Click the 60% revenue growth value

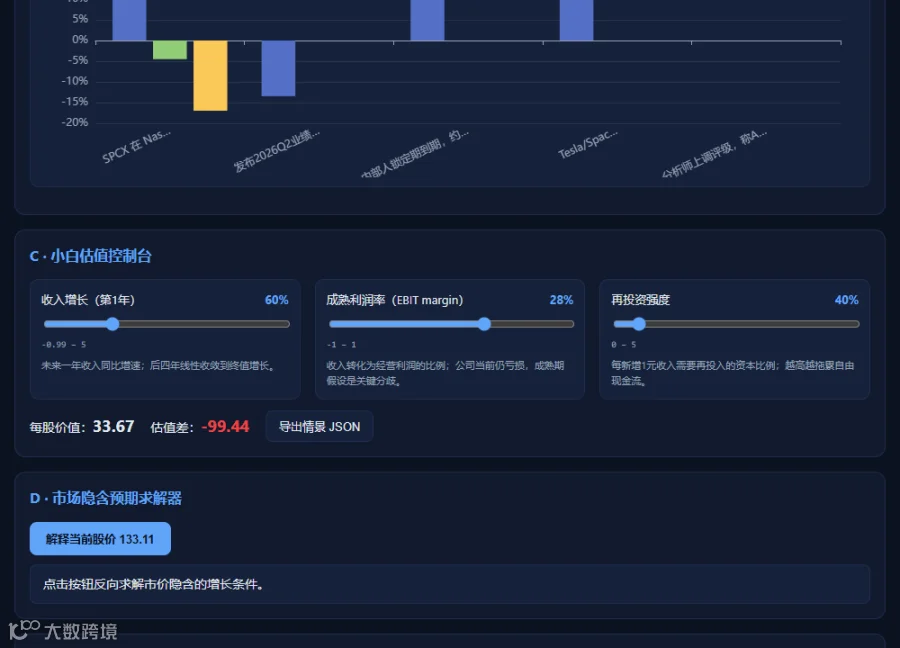[277, 300]
